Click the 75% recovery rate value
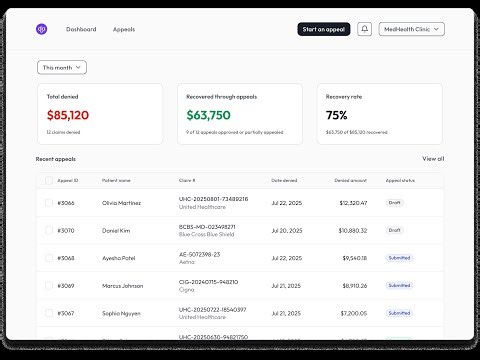The height and width of the screenshot is (360, 480). 336,115
